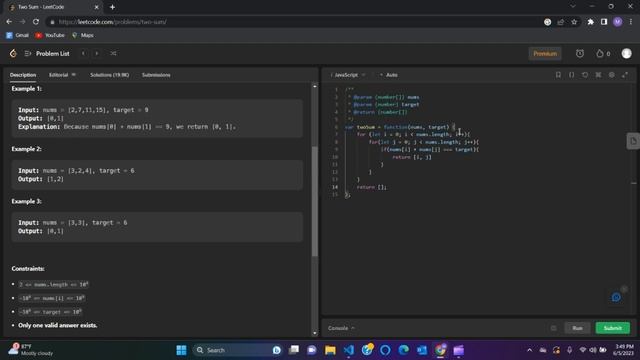Open the weather widget on taskbar
This screenshot has width=640, height=360.
point(31,350)
